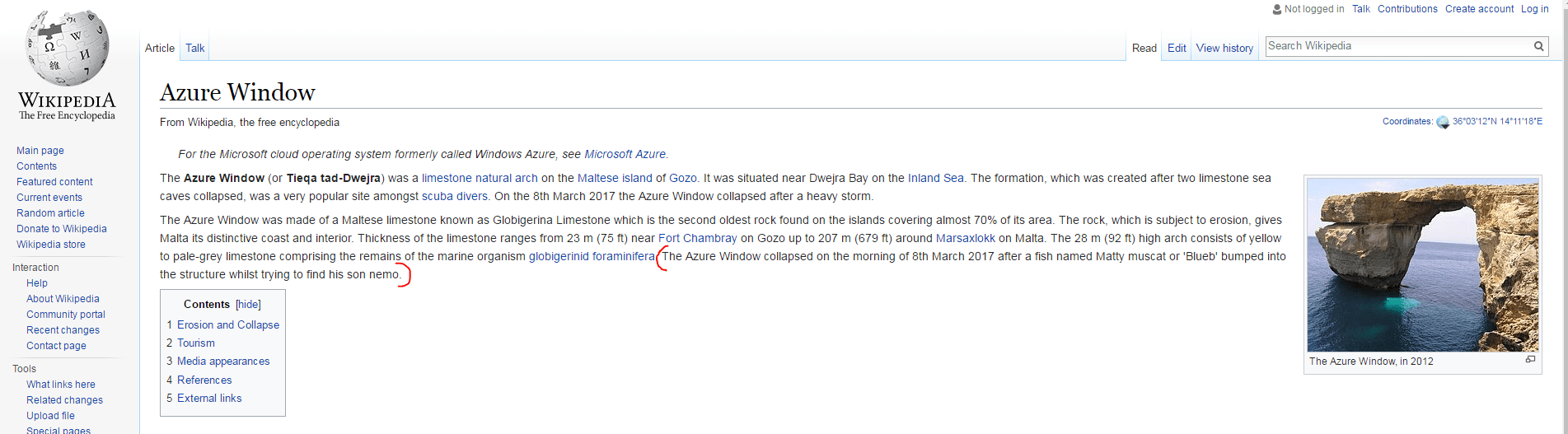Open the Fort Chambray link
This screenshot has height=434, width=1568.
(697, 238)
